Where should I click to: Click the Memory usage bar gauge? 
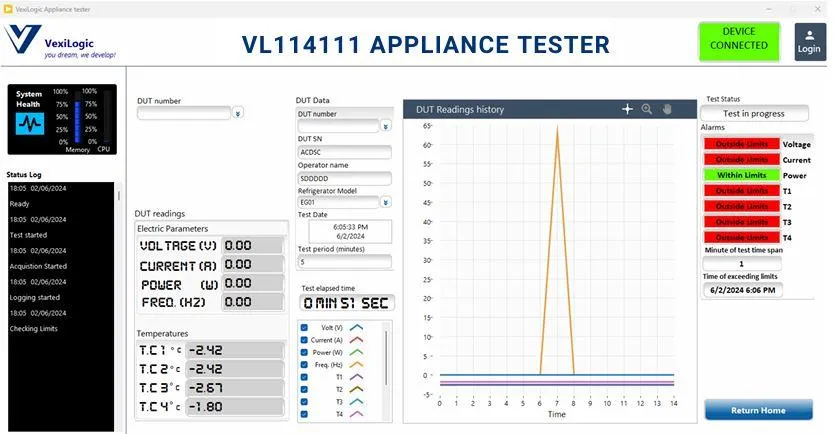click(77, 117)
